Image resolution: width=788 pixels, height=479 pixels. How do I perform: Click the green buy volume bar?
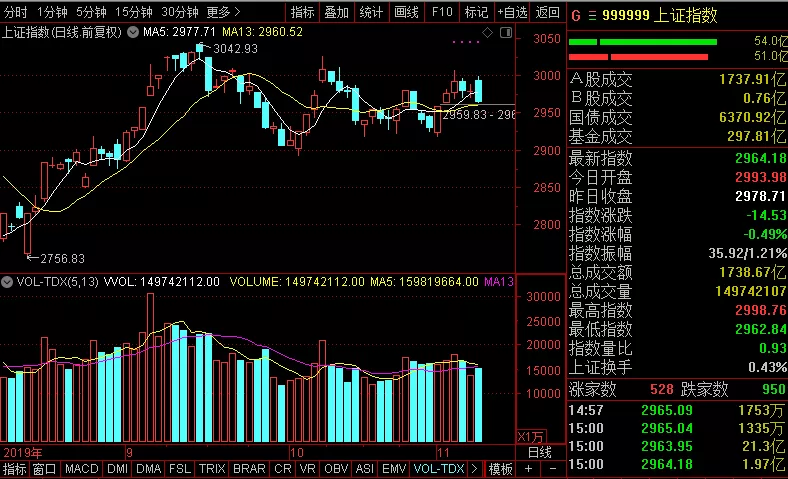pos(643,42)
